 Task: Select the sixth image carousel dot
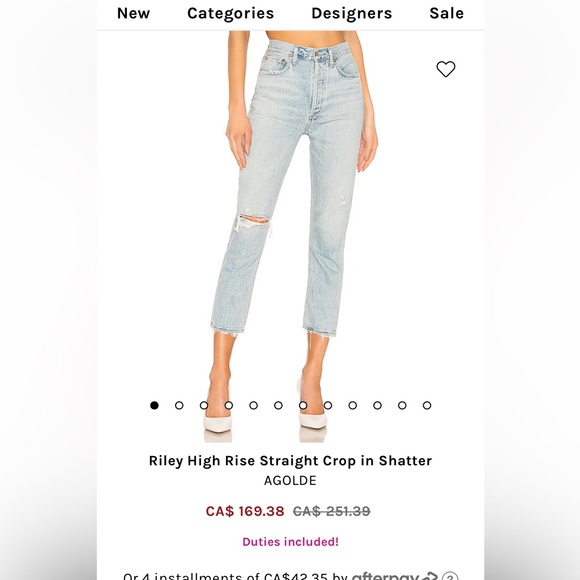point(278,405)
